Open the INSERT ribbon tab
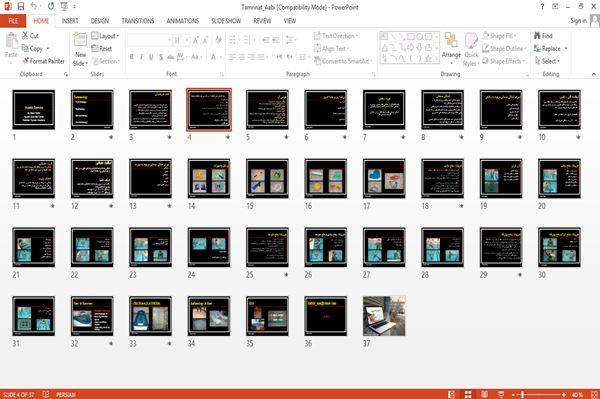600x399 pixels. click(70, 21)
